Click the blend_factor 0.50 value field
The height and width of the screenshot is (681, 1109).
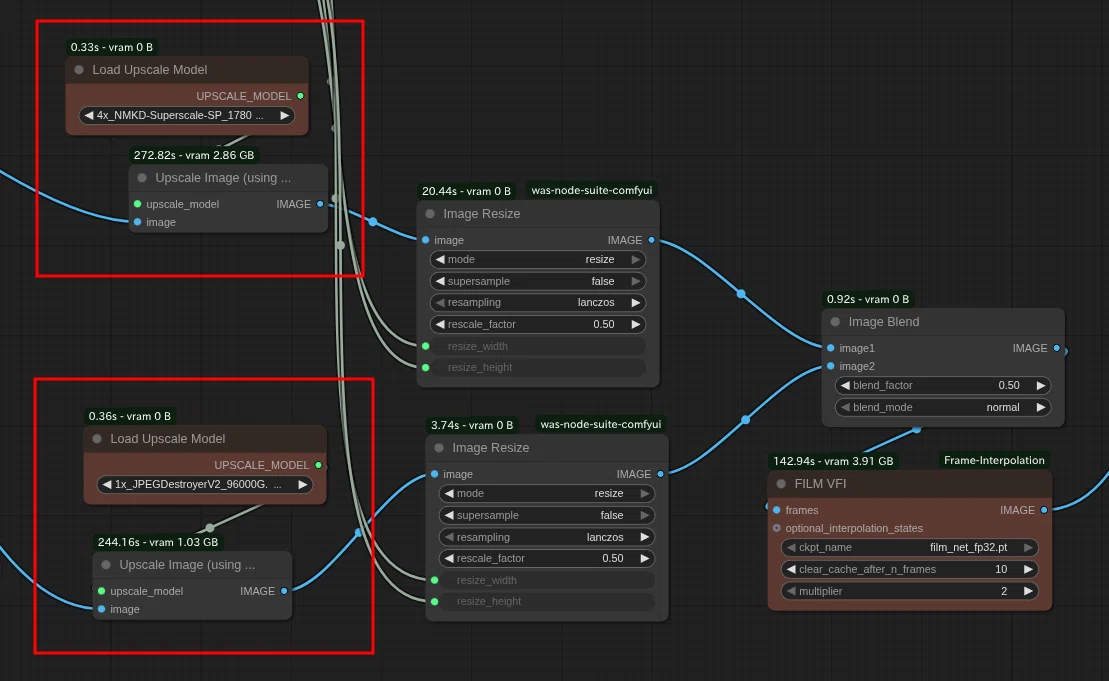(943, 385)
